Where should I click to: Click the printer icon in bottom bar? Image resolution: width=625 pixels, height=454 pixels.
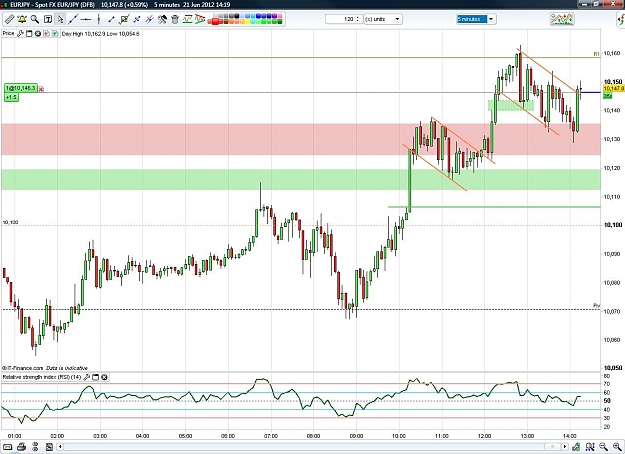pyautogui.click(x=22, y=447)
